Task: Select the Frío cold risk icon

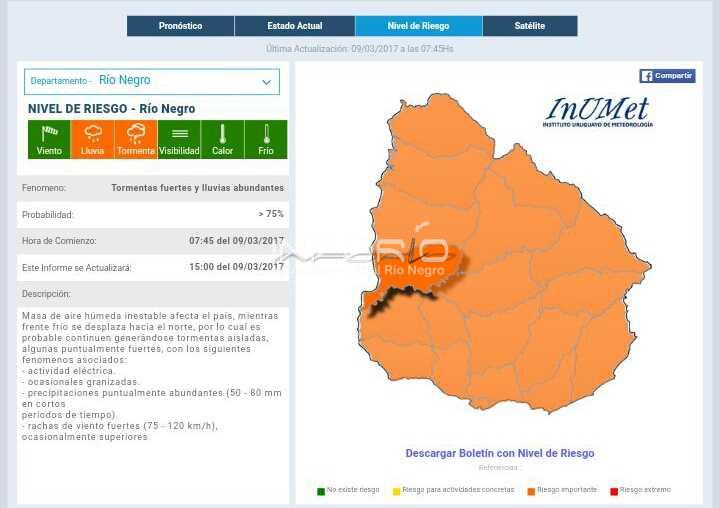Action: coord(266,139)
